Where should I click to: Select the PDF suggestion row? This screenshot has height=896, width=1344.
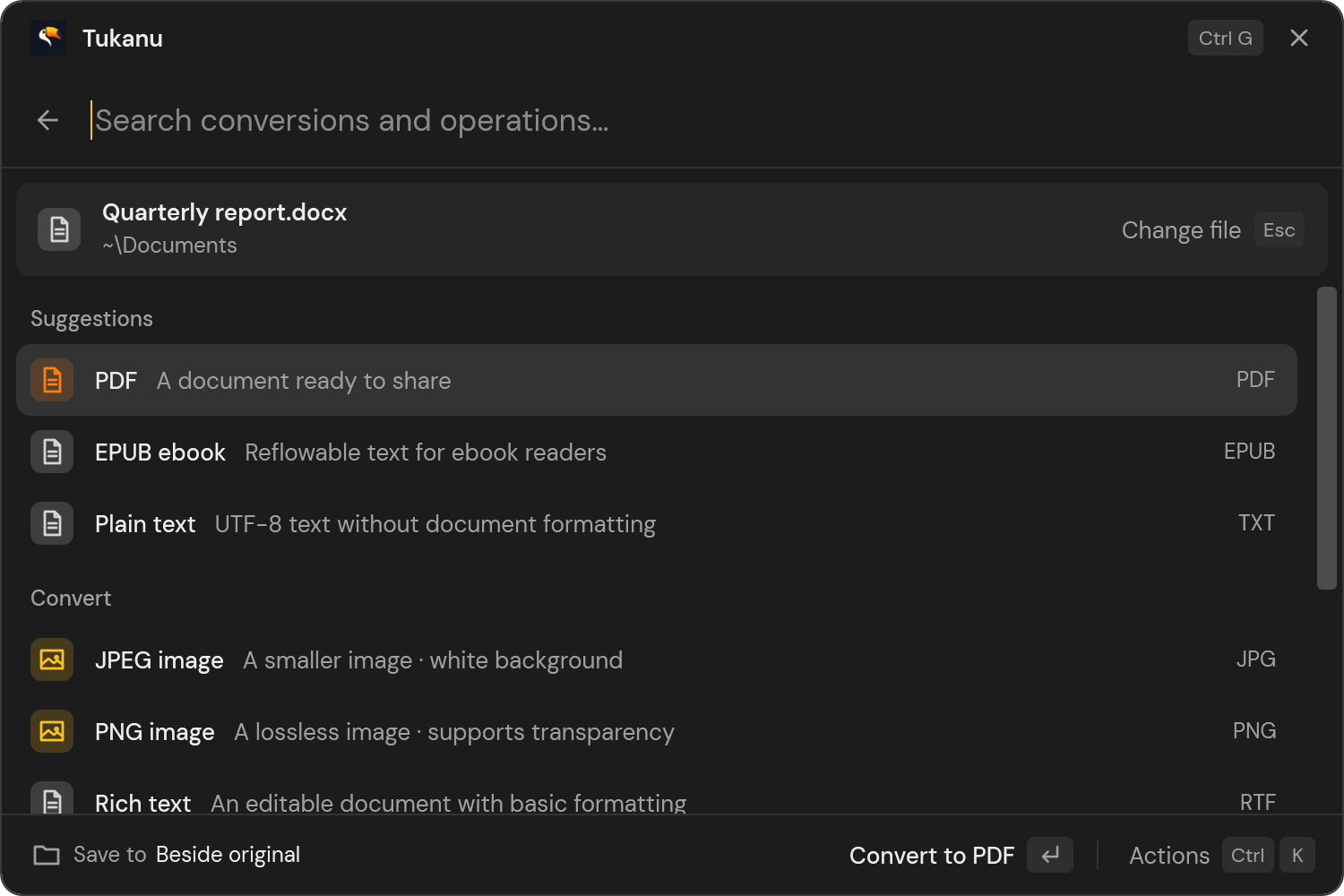point(657,380)
